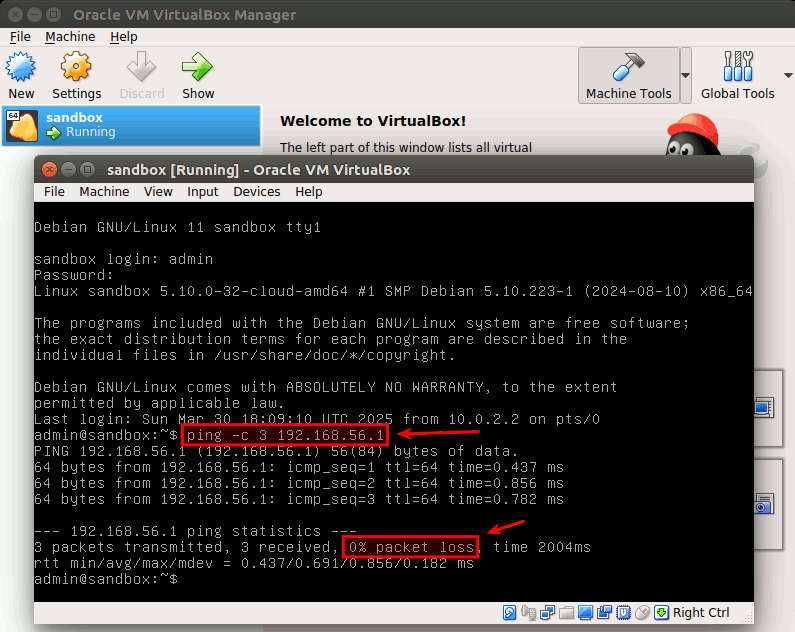Click the Discard arrow icon in Manager
The image size is (795, 632).
point(141,66)
